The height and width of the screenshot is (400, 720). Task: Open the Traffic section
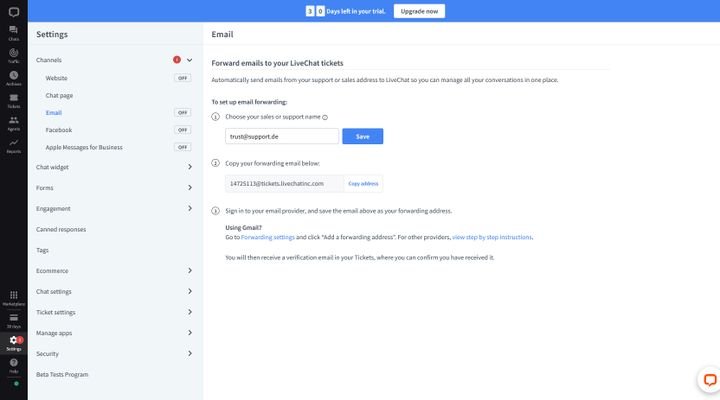tap(14, 56)
